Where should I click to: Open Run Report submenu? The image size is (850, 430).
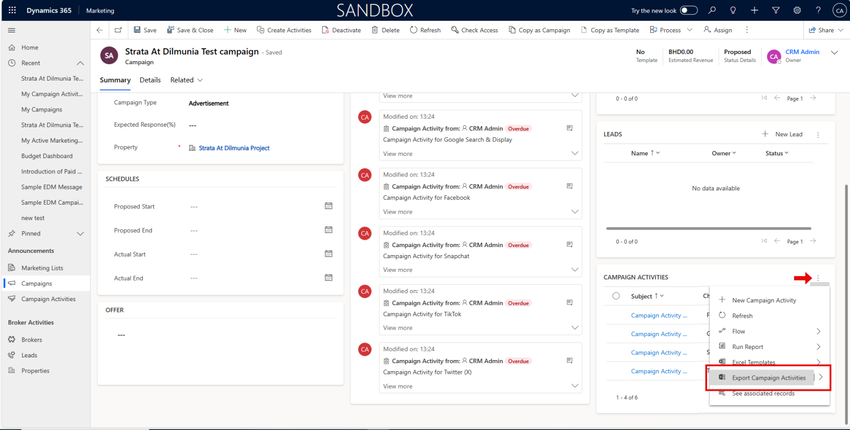click(x=769, y=347)
